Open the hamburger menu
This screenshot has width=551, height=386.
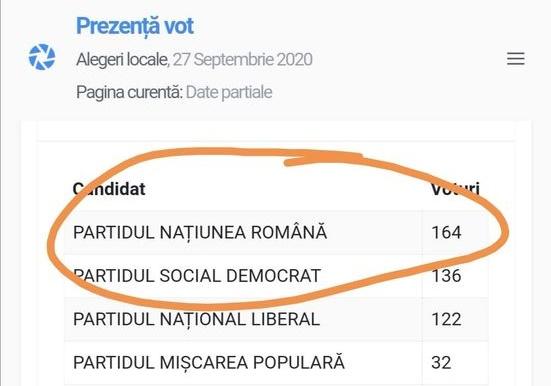[x=516, y=59]
